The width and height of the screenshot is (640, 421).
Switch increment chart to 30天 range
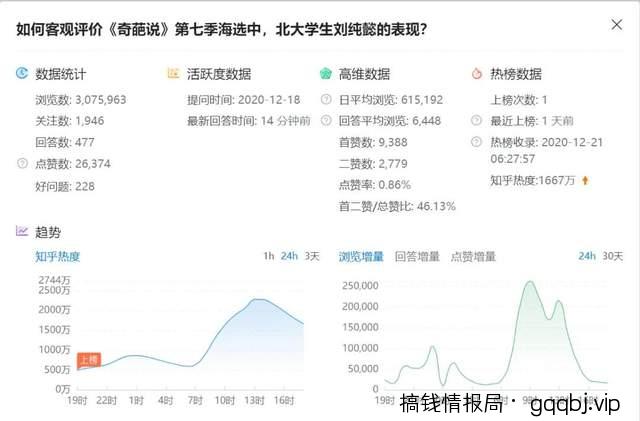[x=613, y=256]
